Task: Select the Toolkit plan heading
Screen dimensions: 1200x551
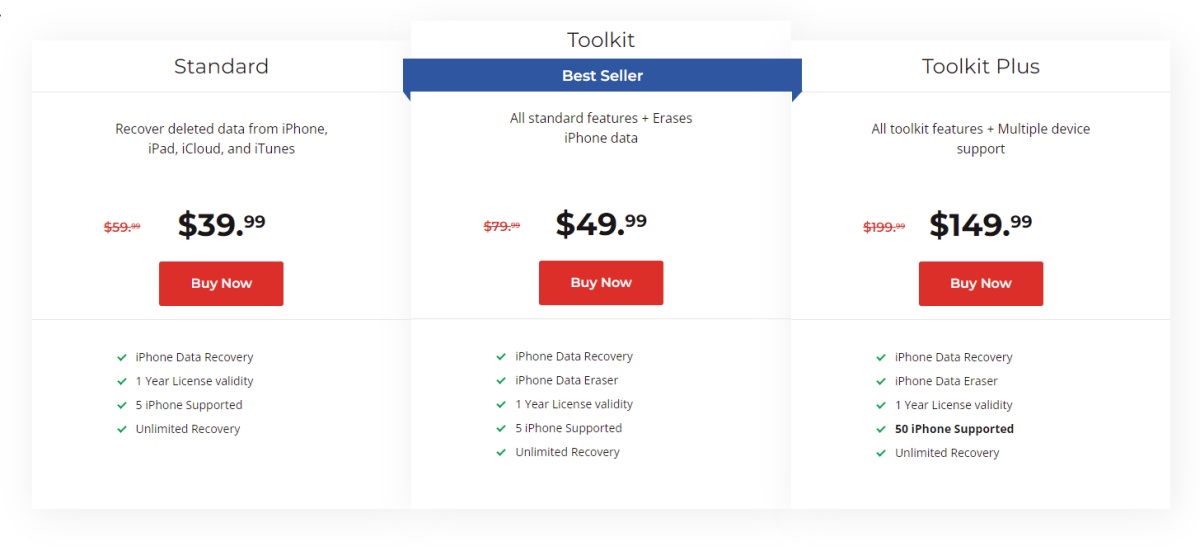Action: 601,40
